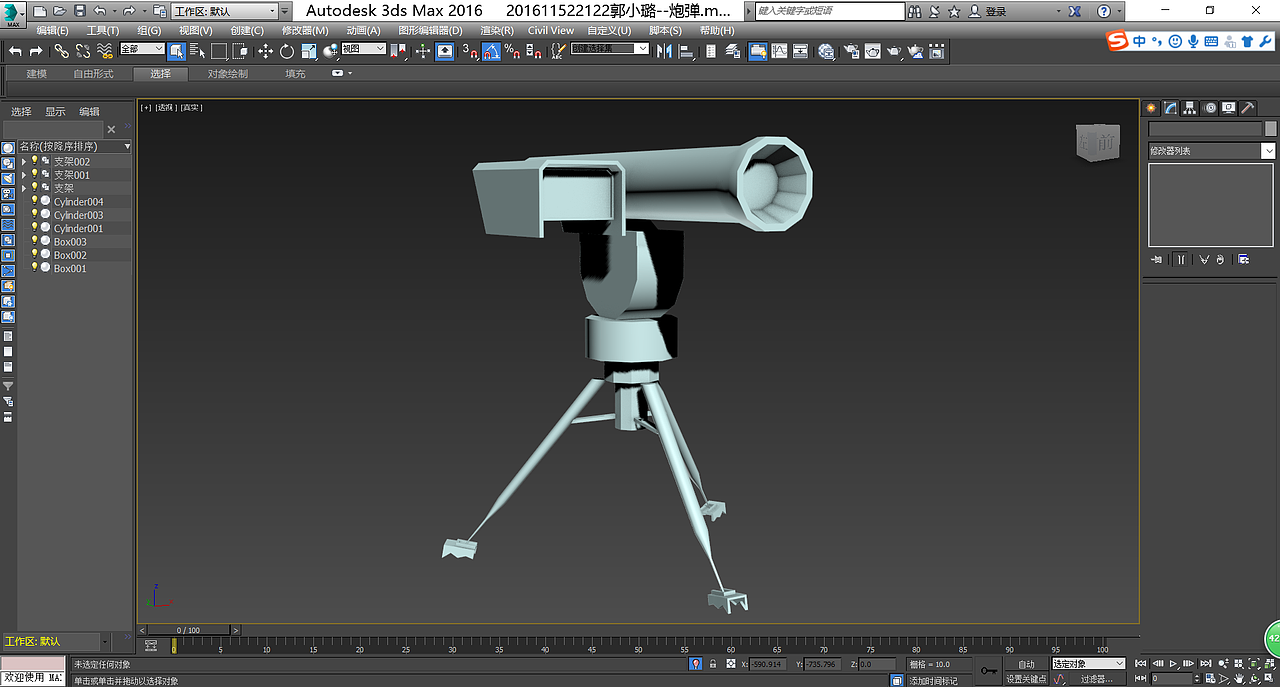Click the Mirror tool icon
Screen dimensions: 1280x687
tap(663, 51)
